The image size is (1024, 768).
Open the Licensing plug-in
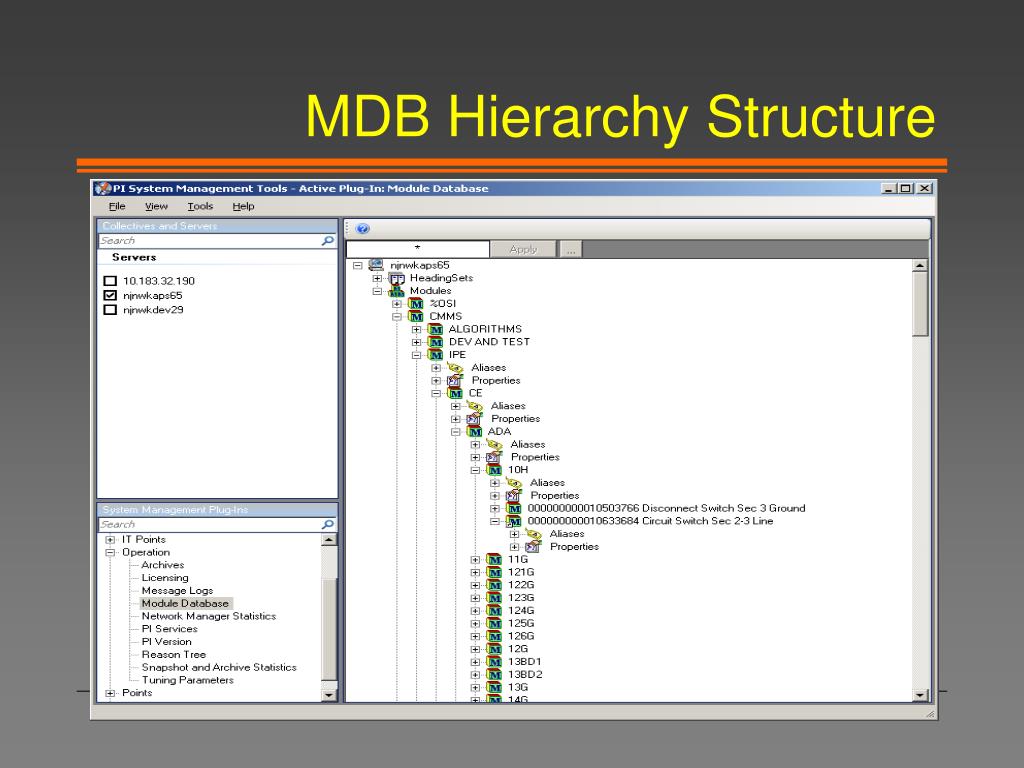coord(165,578)
